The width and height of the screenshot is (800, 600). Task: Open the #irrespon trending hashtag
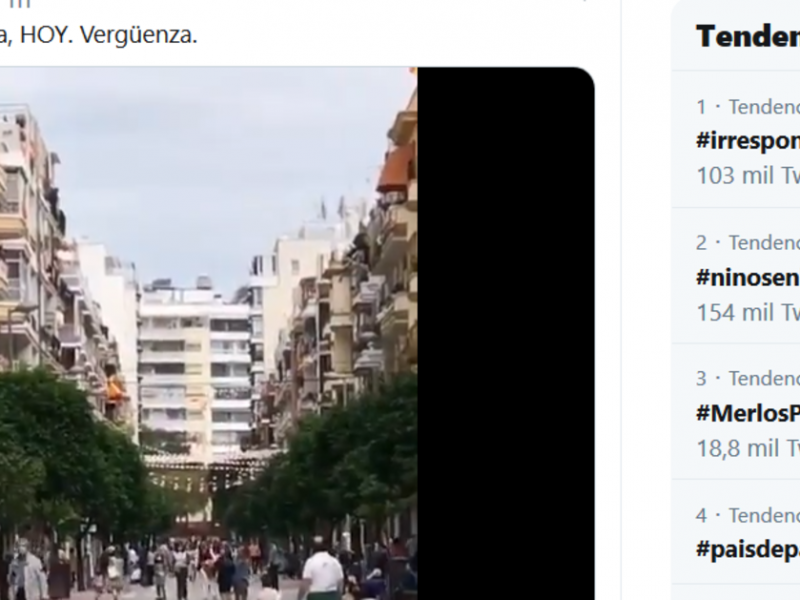click(x=748, y=140)
